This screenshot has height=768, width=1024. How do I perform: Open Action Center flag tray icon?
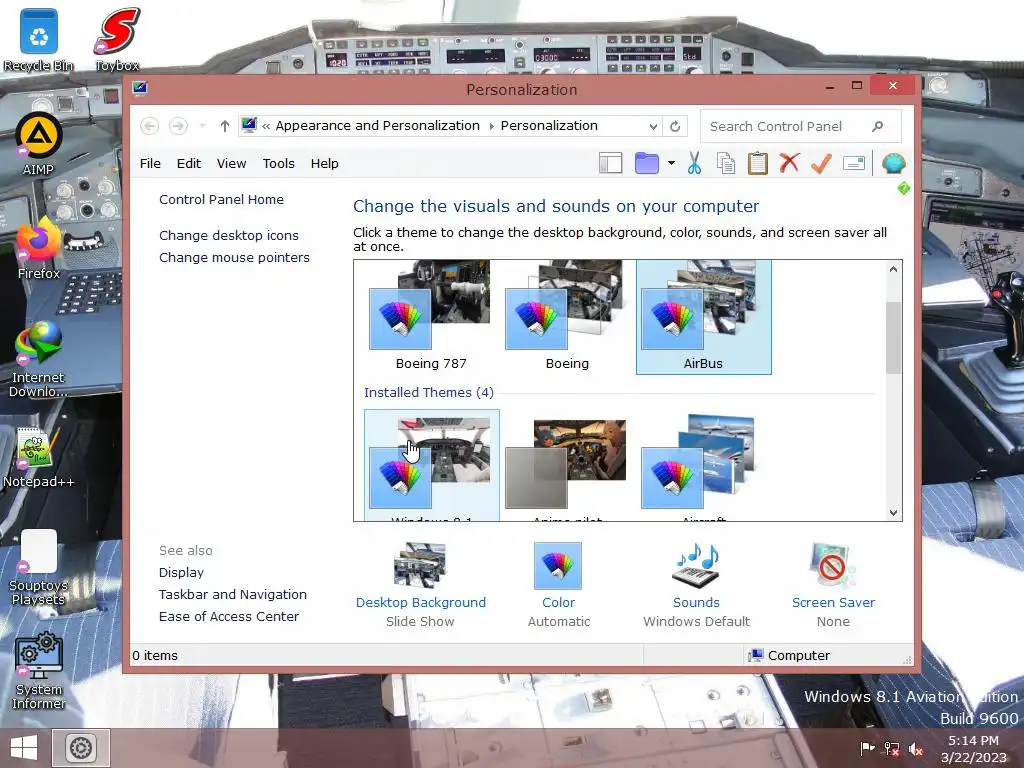tap(867, 748)
